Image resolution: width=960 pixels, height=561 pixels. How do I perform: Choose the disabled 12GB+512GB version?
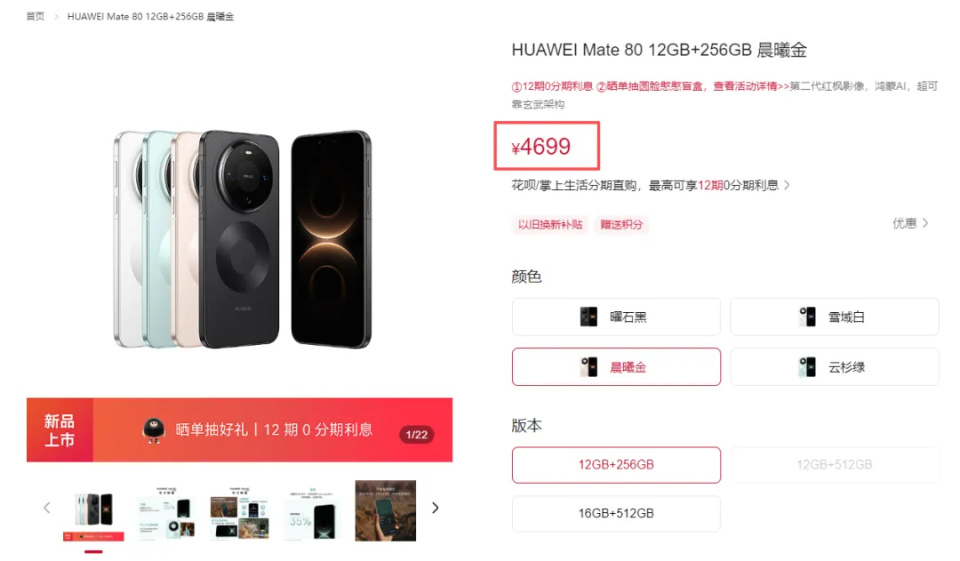[834, 465]
